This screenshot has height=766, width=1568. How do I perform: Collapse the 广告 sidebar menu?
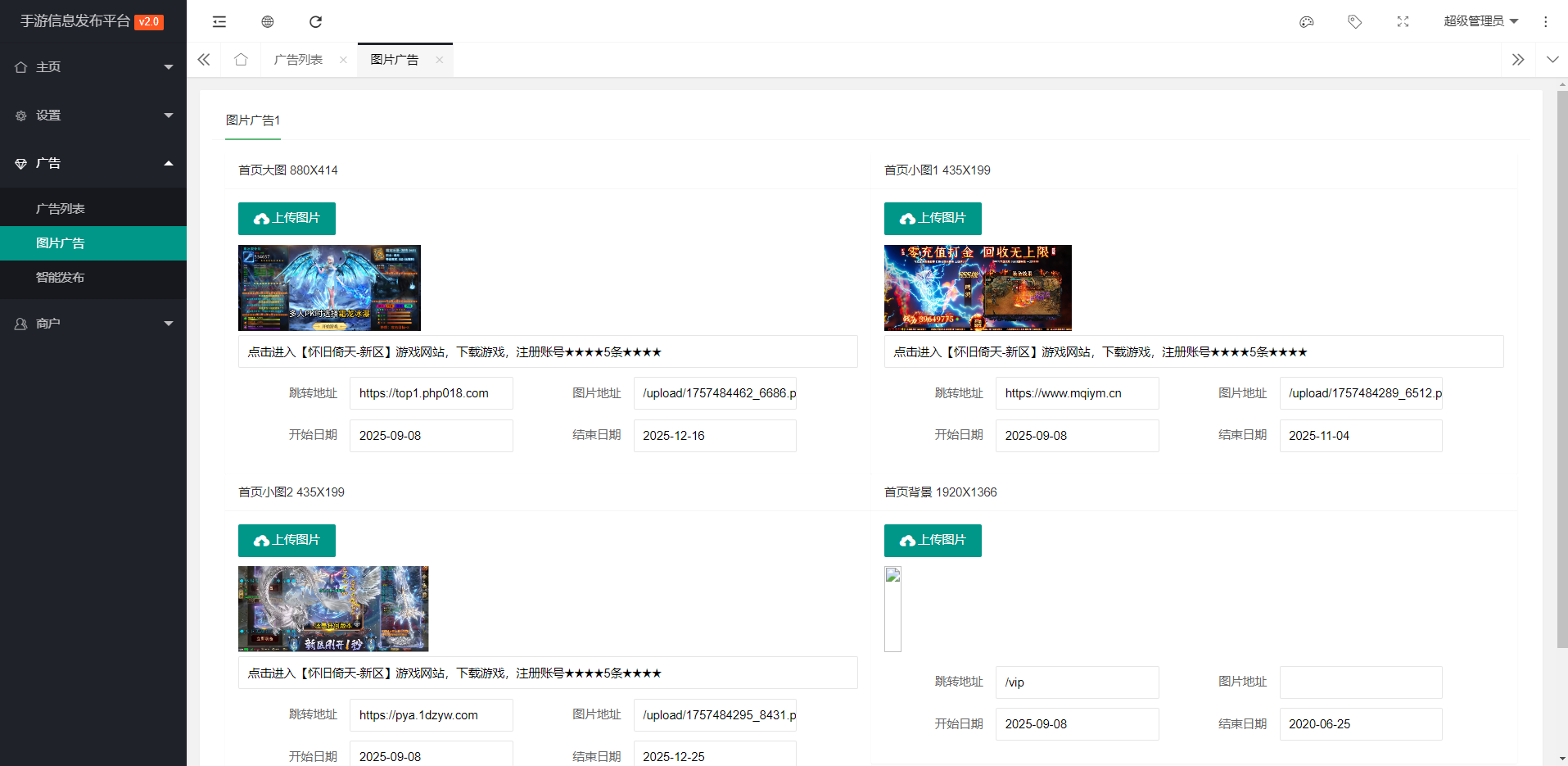pyautogui.click(x=93, y=163)
